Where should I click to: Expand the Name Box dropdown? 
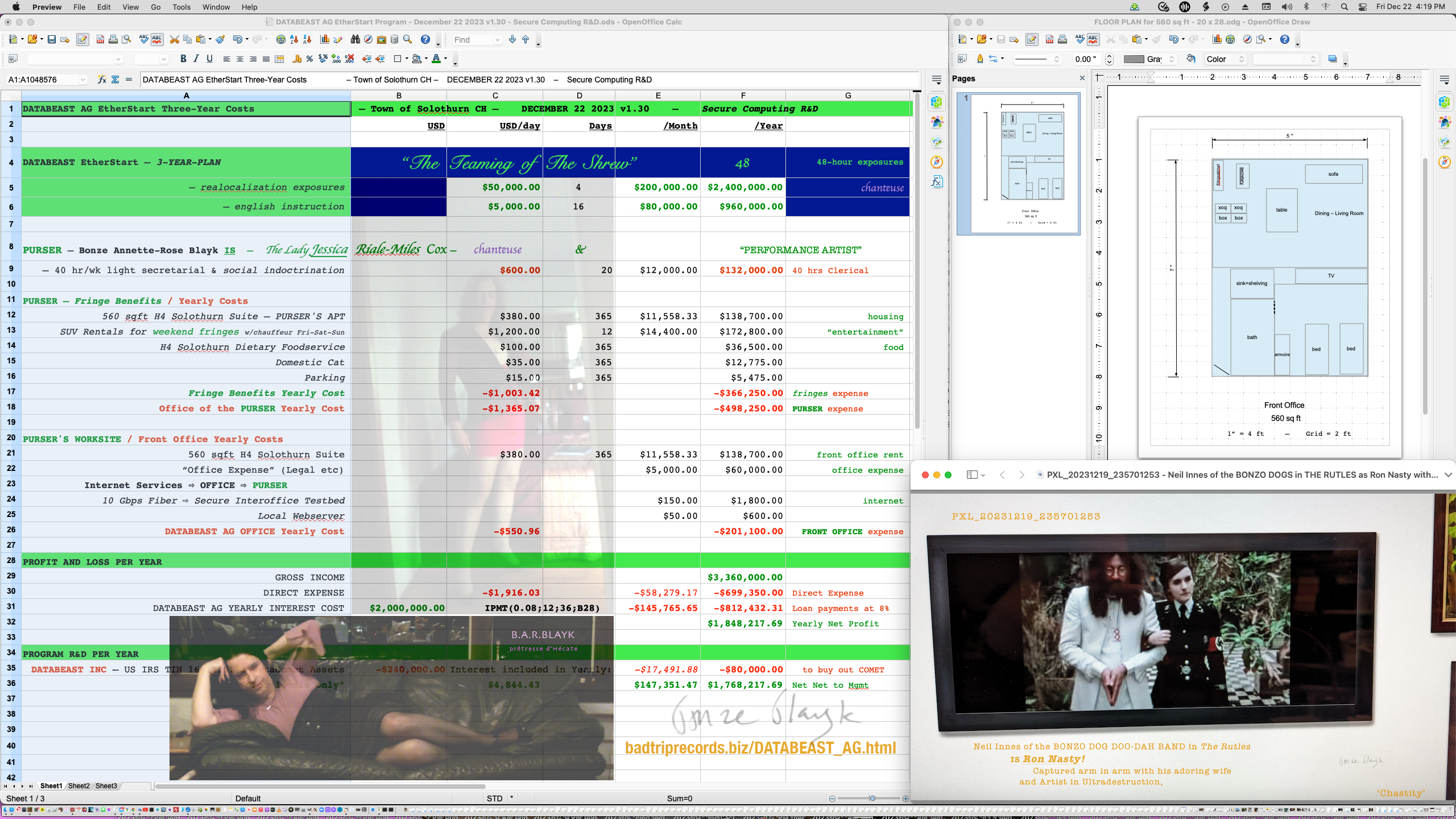coord(83,80)
